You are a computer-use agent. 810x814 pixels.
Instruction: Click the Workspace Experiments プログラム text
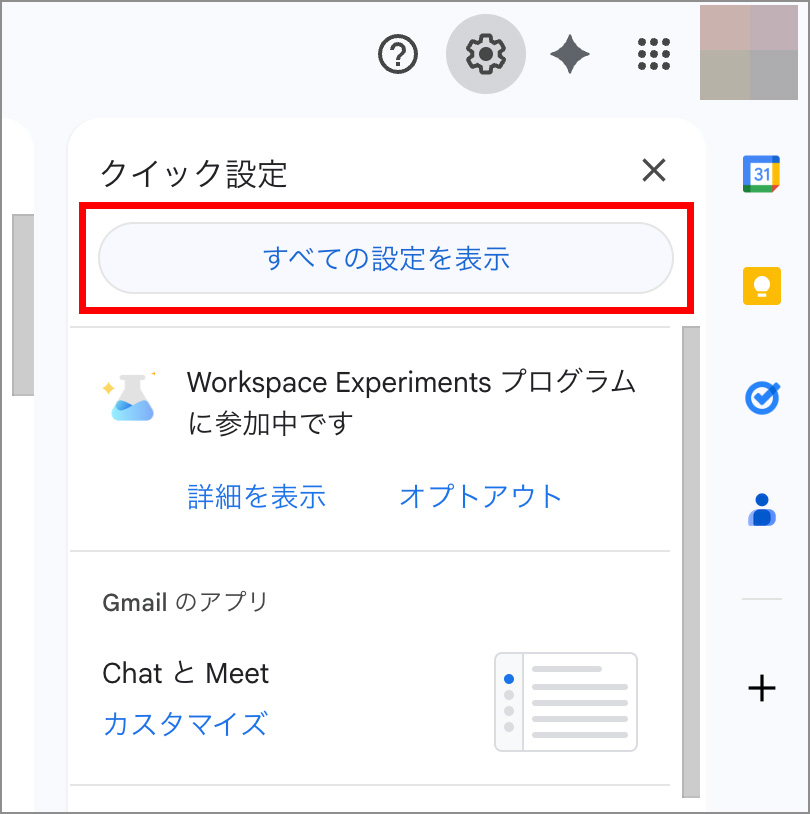pos(411,403)
